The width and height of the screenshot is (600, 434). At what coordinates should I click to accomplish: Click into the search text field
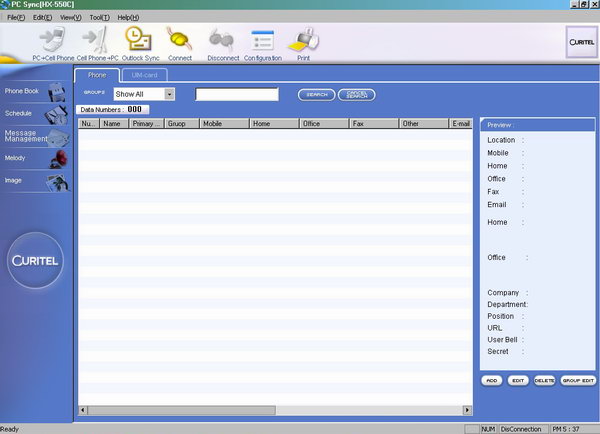(237, 94)
